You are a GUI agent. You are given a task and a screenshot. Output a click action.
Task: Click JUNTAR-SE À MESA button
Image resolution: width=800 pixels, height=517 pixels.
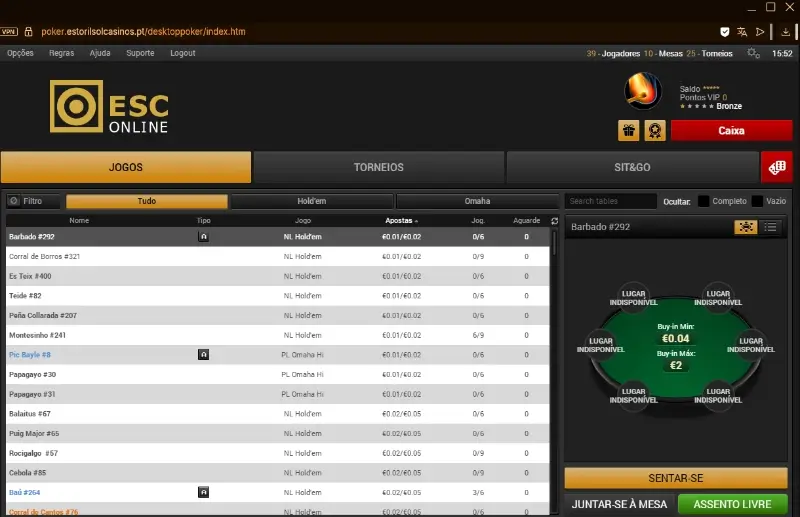click(619, 504)
